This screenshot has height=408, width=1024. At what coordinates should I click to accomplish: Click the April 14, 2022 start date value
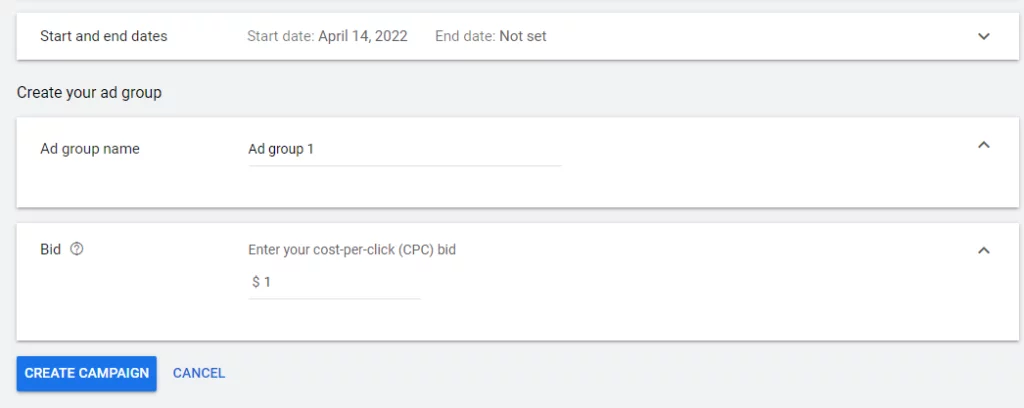[362, 37]
